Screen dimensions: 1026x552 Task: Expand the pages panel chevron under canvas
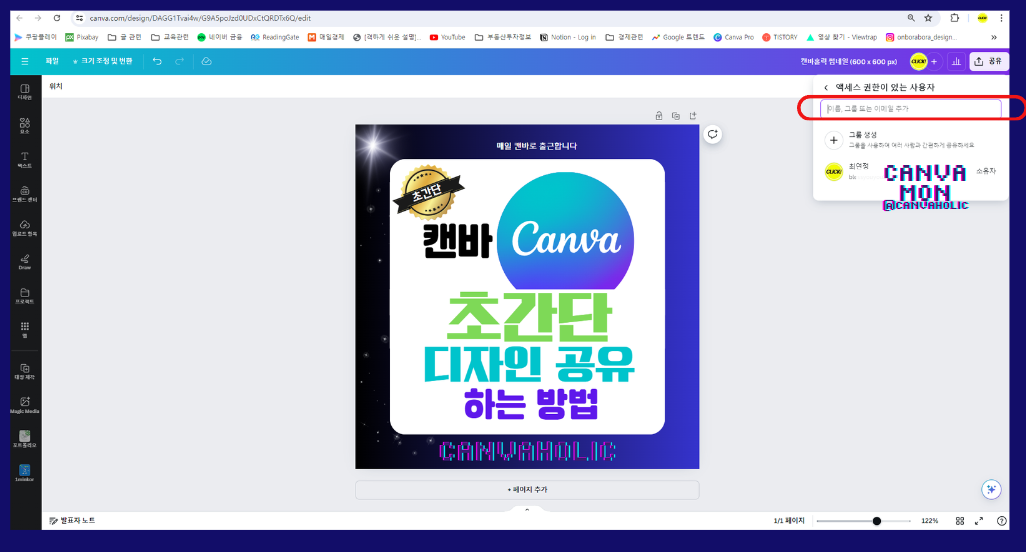[527, 509]
